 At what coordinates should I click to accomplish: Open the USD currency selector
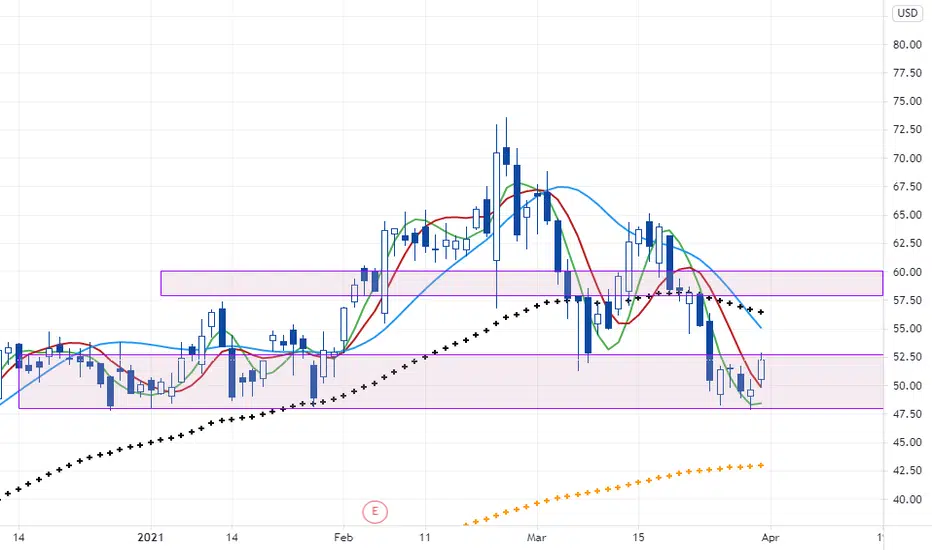[907, 13]
